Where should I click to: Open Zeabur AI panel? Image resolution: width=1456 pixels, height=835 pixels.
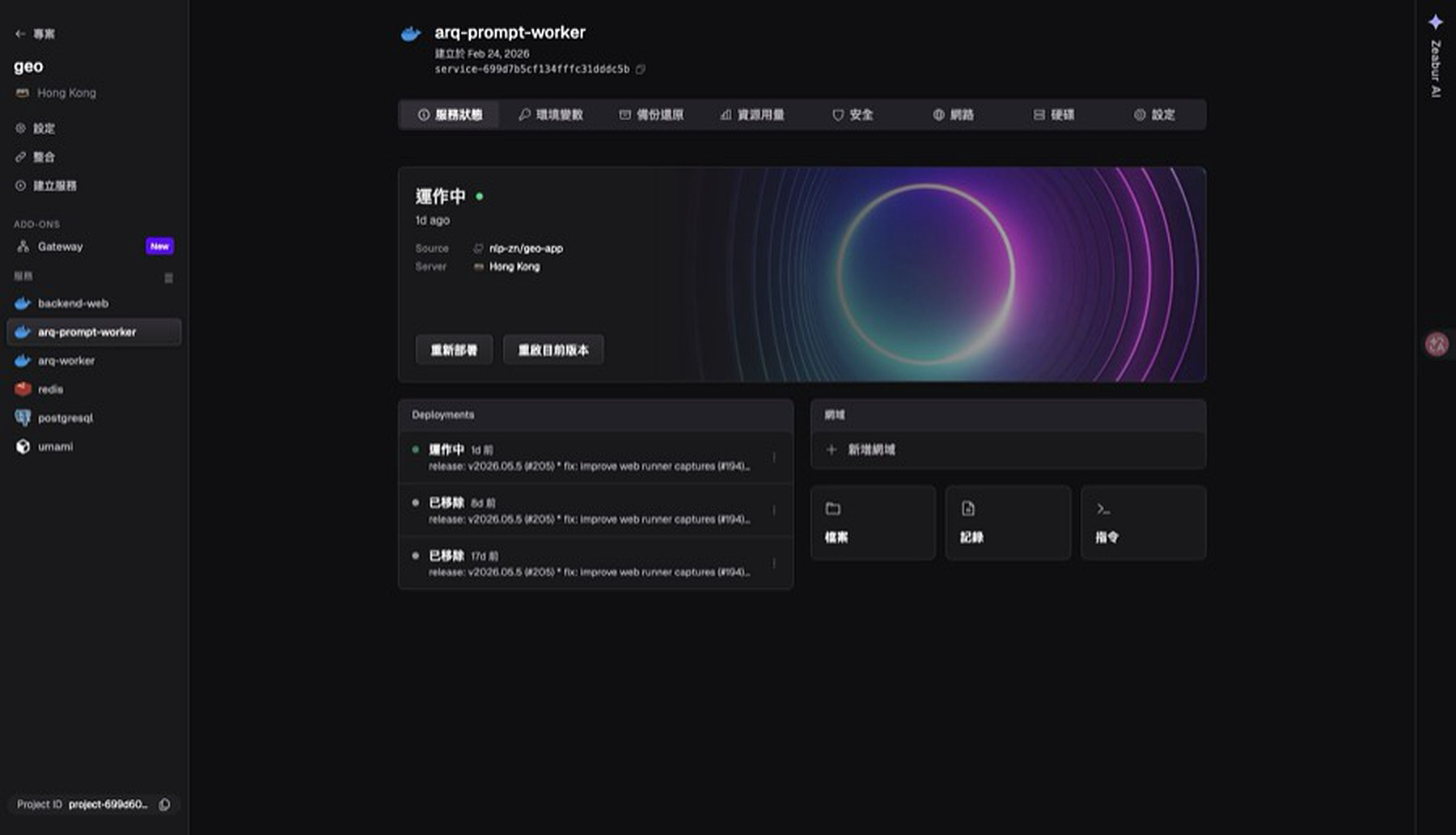(x=1436, y=55)
